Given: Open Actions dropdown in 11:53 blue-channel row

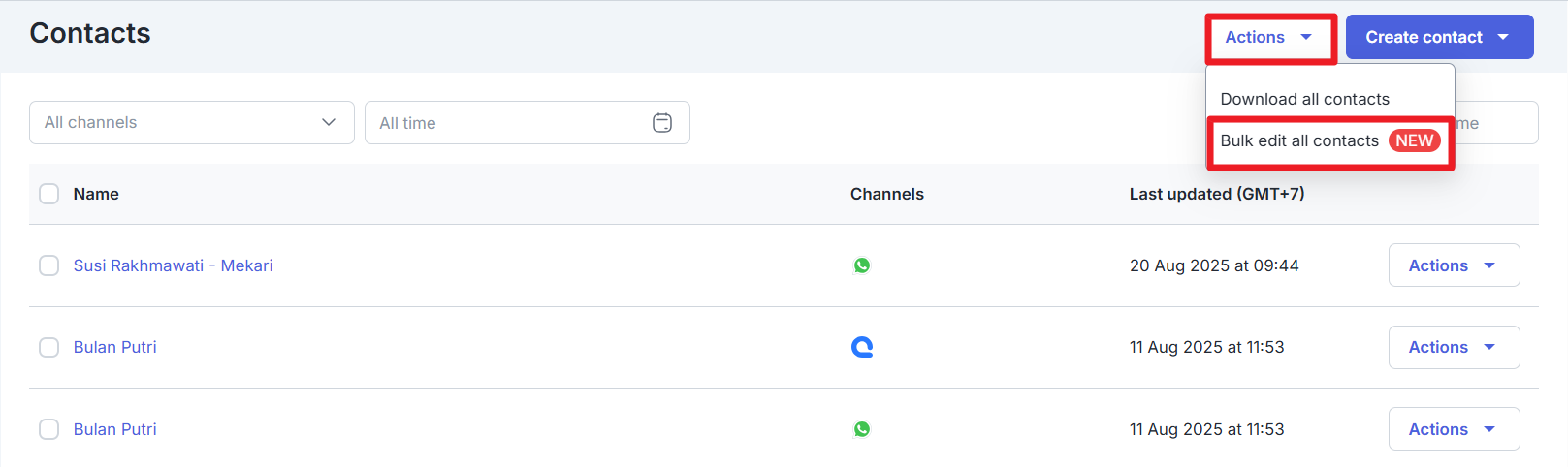Looking at the screenshot, I should [x=1453, y=347].
